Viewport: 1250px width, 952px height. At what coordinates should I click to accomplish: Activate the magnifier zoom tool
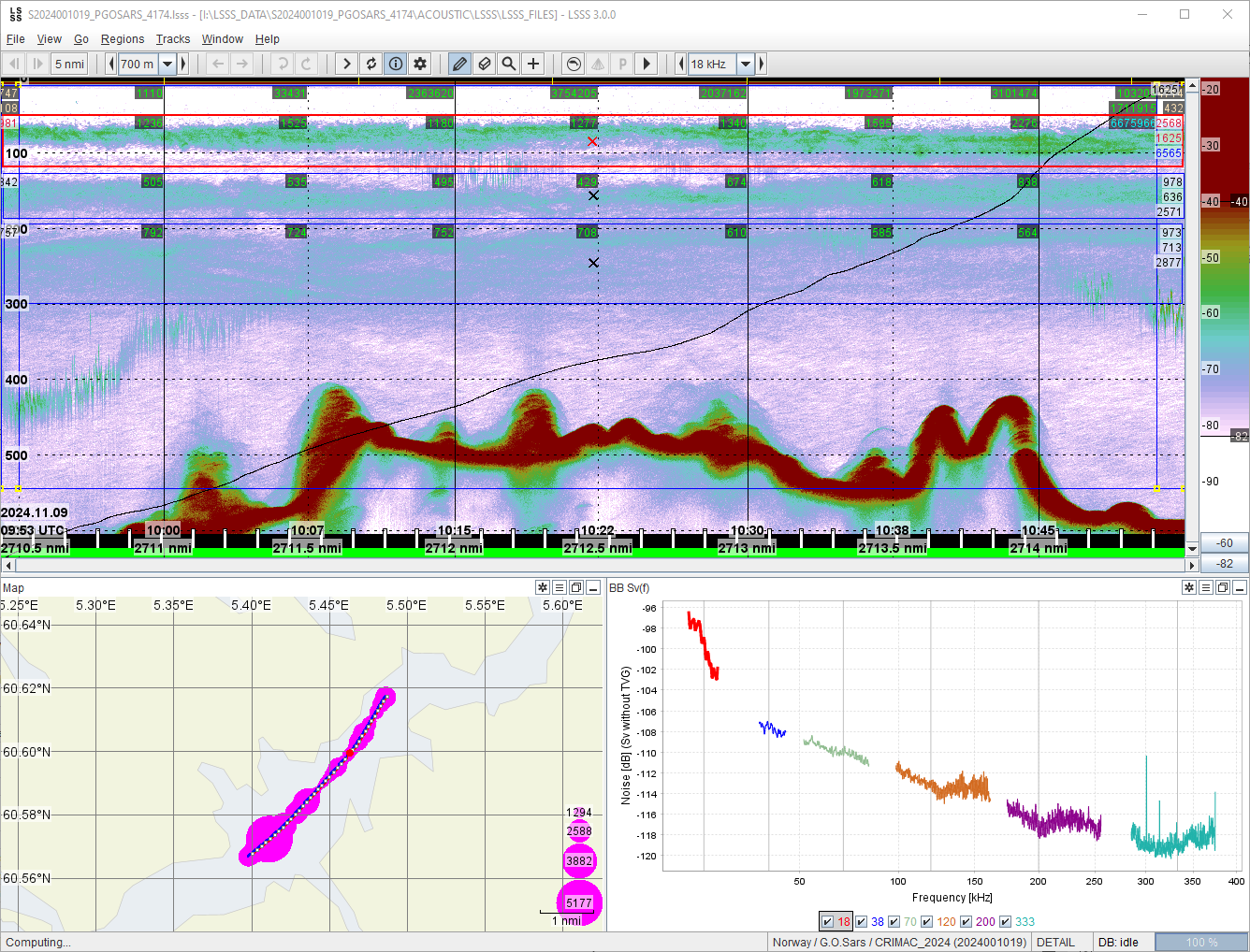click(508, 64)
